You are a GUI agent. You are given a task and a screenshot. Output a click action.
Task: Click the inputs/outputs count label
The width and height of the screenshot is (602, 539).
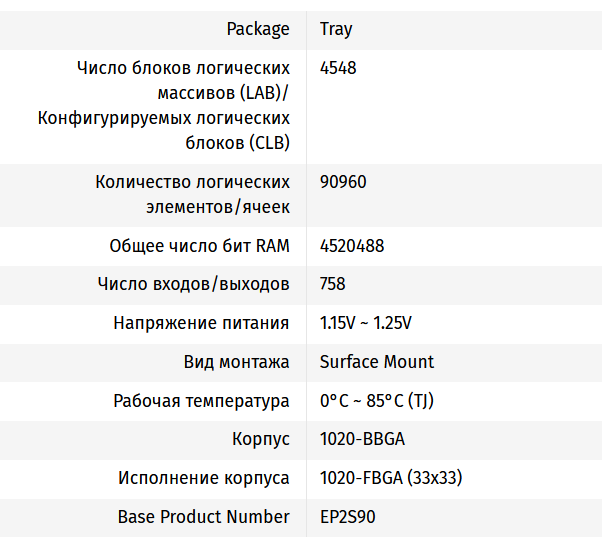pyautogui.click(x=193, y=284)
